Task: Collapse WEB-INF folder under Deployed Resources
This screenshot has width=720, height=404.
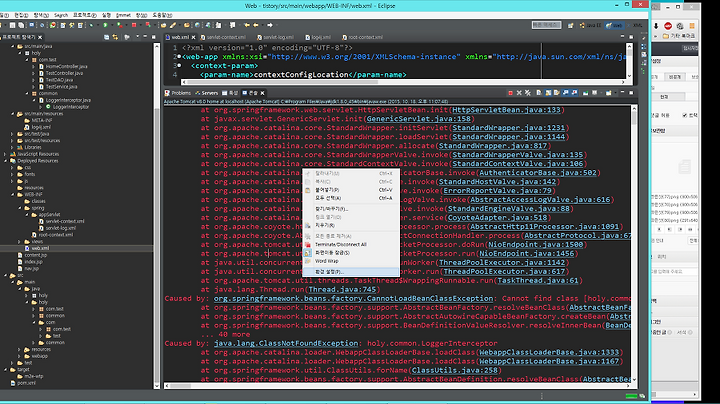Action: click(12, 194)
